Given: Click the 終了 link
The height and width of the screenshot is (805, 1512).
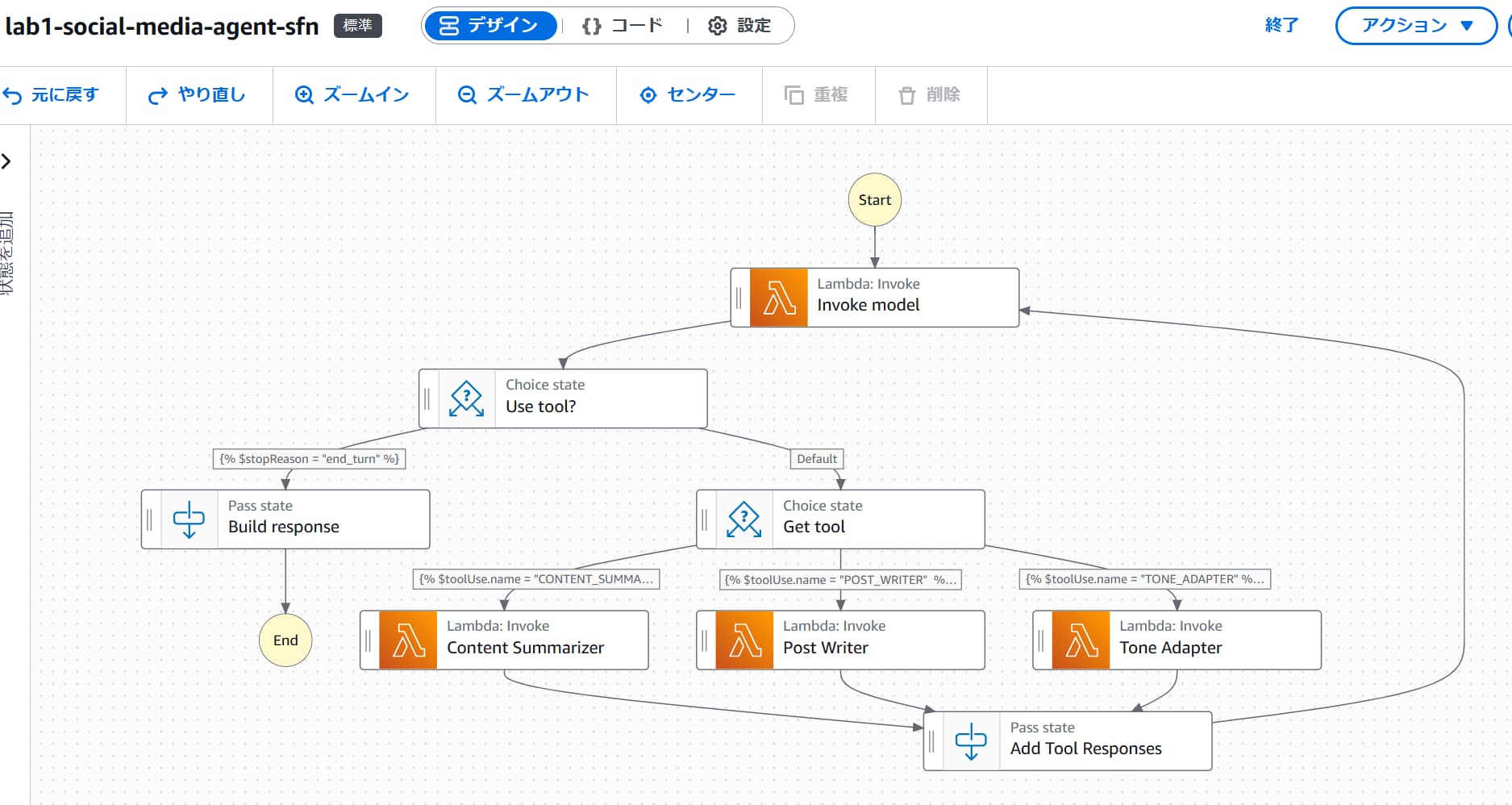Looking at the screenshot, I should point(1281,26).
